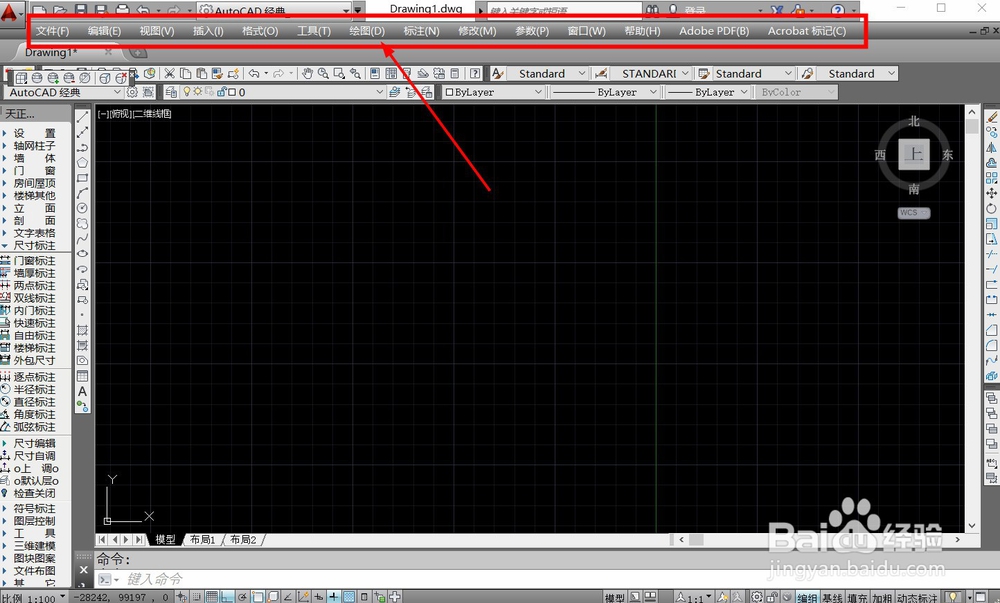Click the WCS button under the compass
1000x603 pixels.
click(914, 213)
